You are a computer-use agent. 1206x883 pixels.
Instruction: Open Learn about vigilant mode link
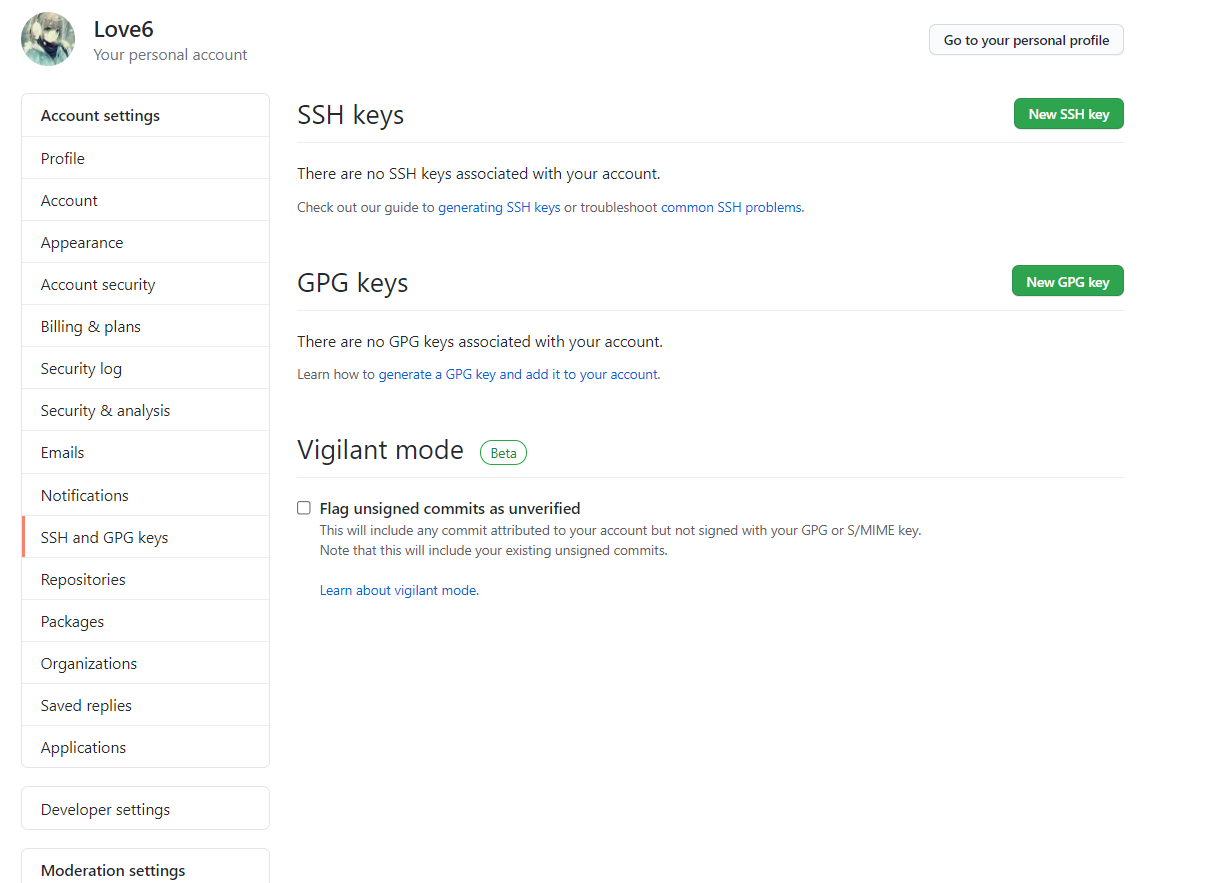pyautogui.click(x=398, y=591)
